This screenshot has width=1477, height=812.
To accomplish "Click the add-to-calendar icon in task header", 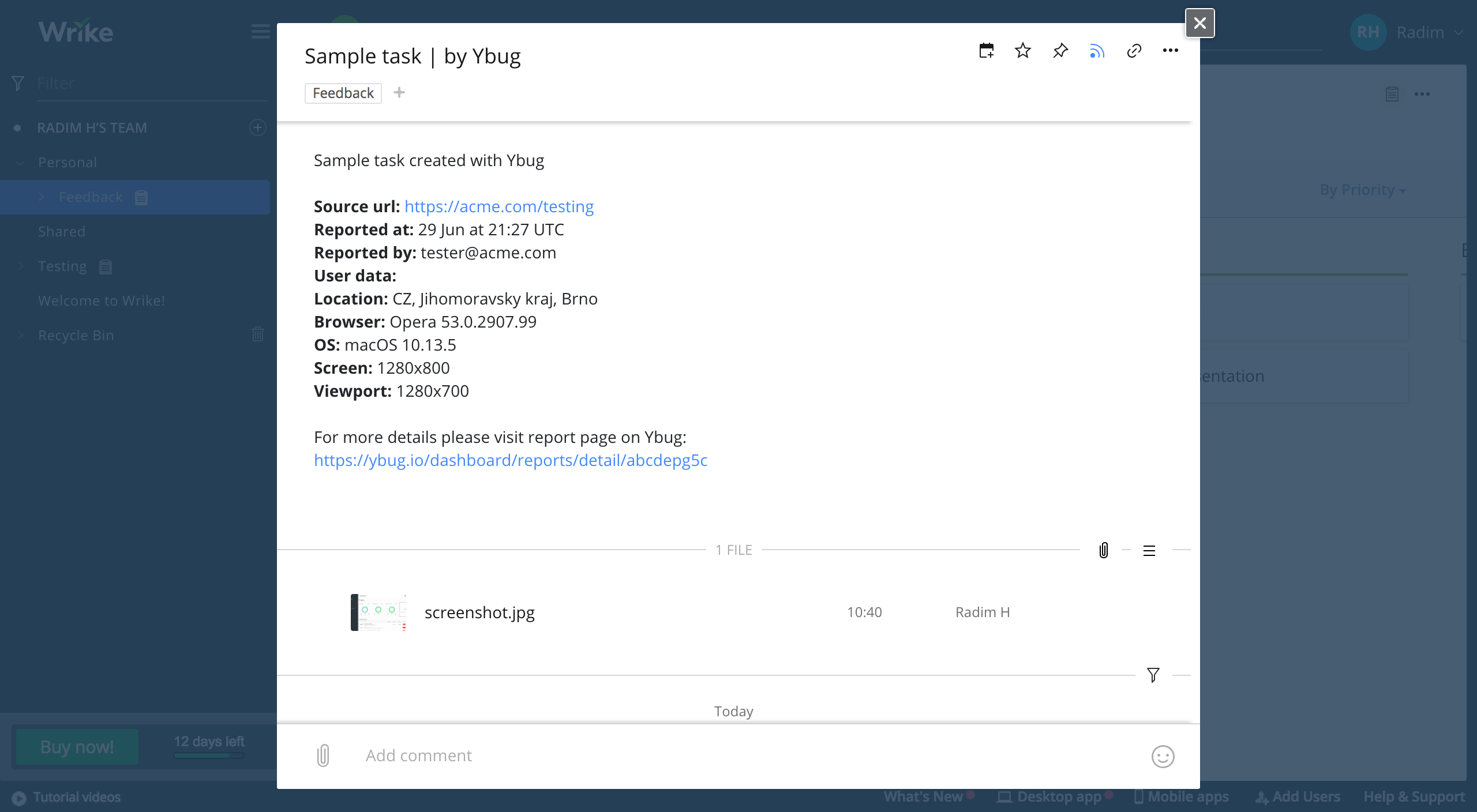I will (x=987, y=51).
